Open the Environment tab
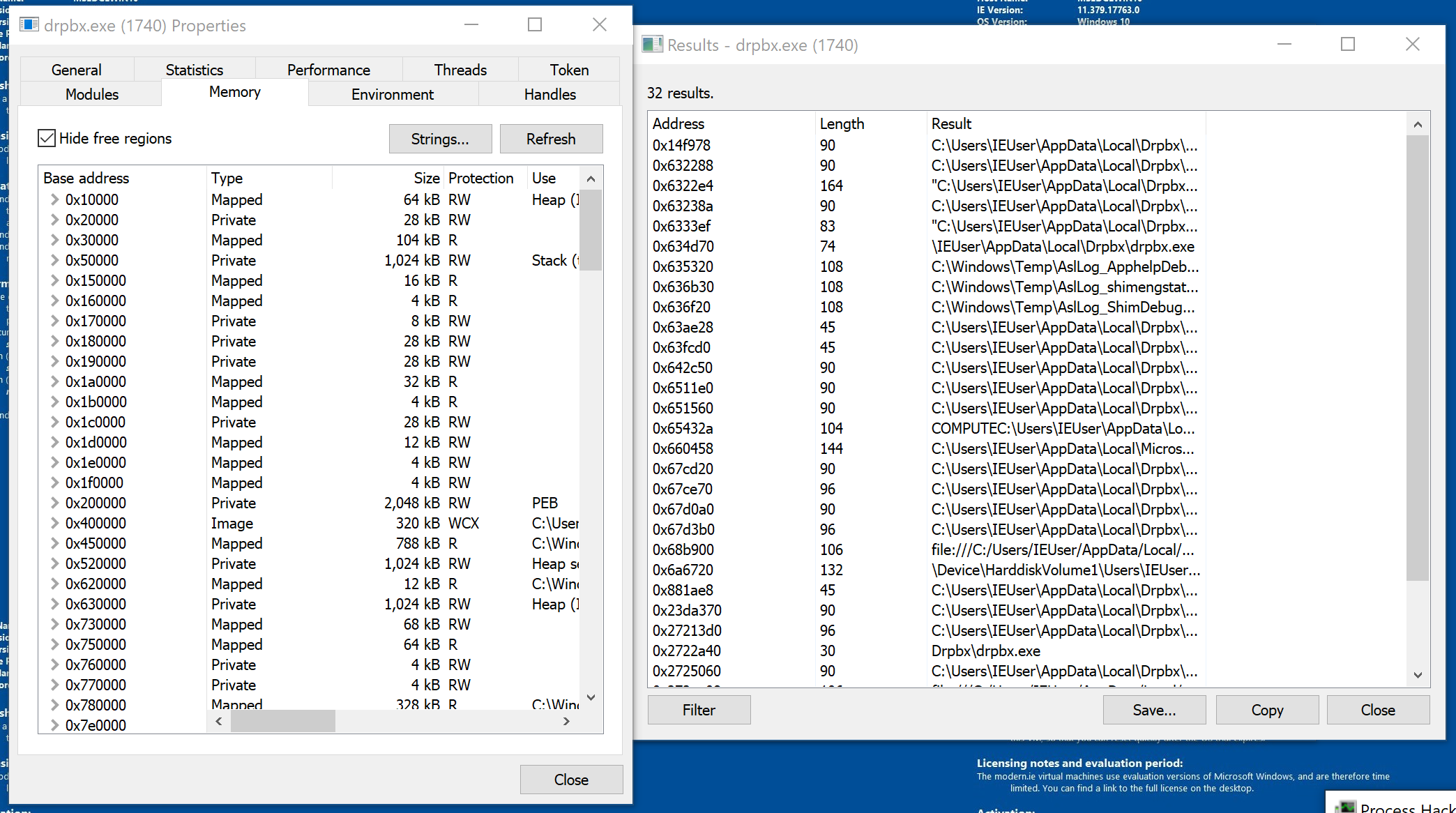The width and height of the screenshot is (1456, 813). [393, 94]
